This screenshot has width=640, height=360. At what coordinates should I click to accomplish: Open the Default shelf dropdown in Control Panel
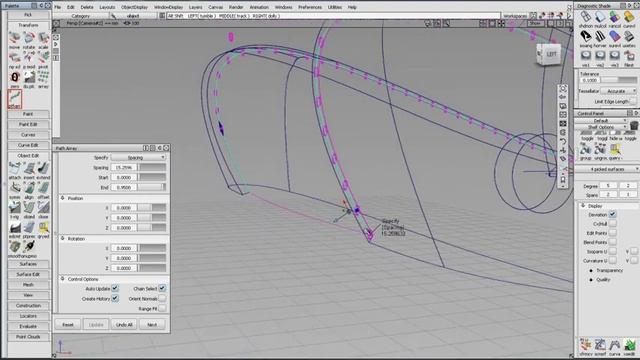pyautogui.click(x=602, y=120)
